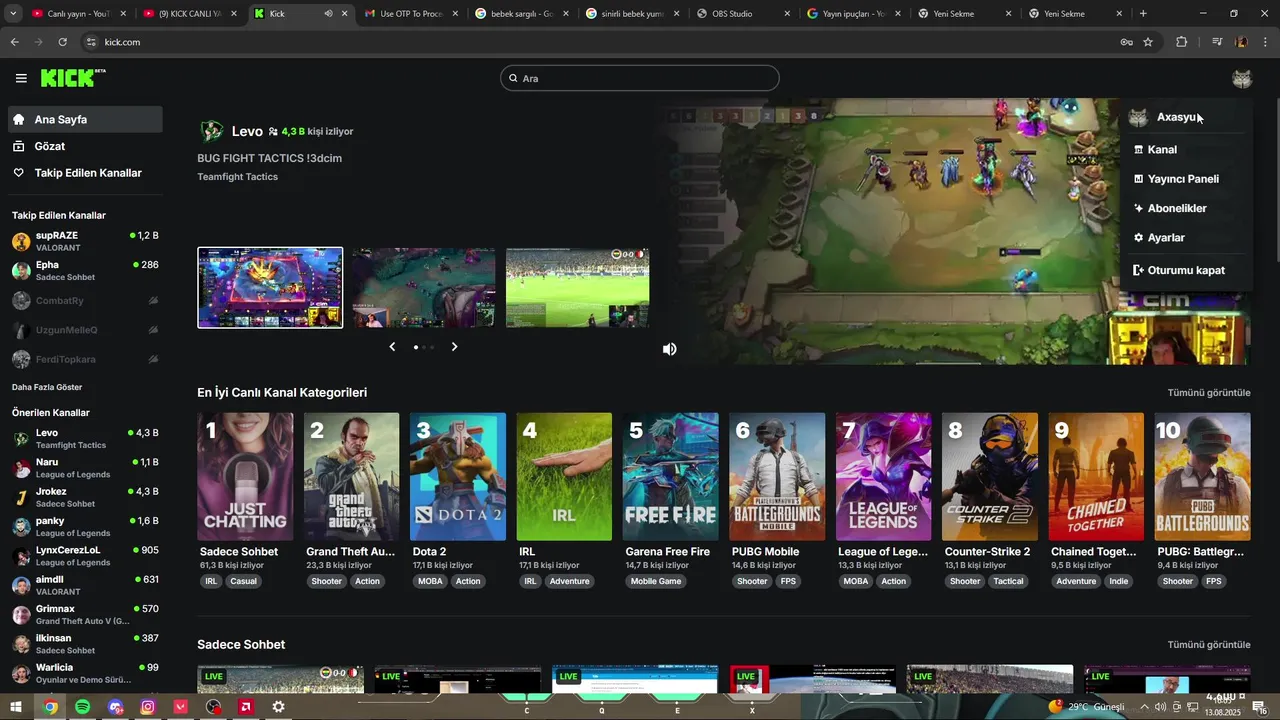1280x720 pixels.
Task: Open Chrome extensions puzzle icon
Action: coord(1182,42)
